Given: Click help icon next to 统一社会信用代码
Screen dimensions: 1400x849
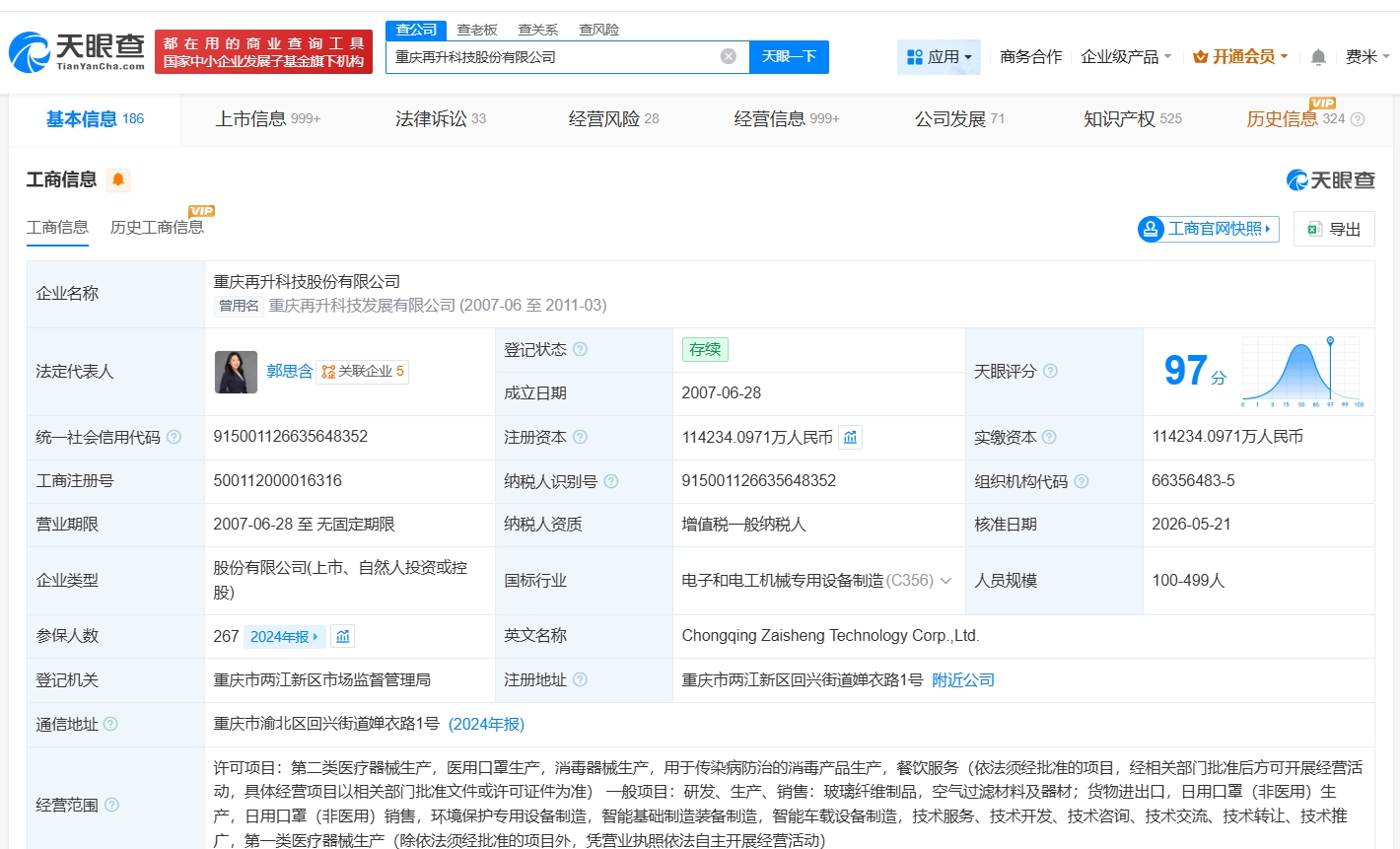Looking at the screenshot, I should point(174,437).
